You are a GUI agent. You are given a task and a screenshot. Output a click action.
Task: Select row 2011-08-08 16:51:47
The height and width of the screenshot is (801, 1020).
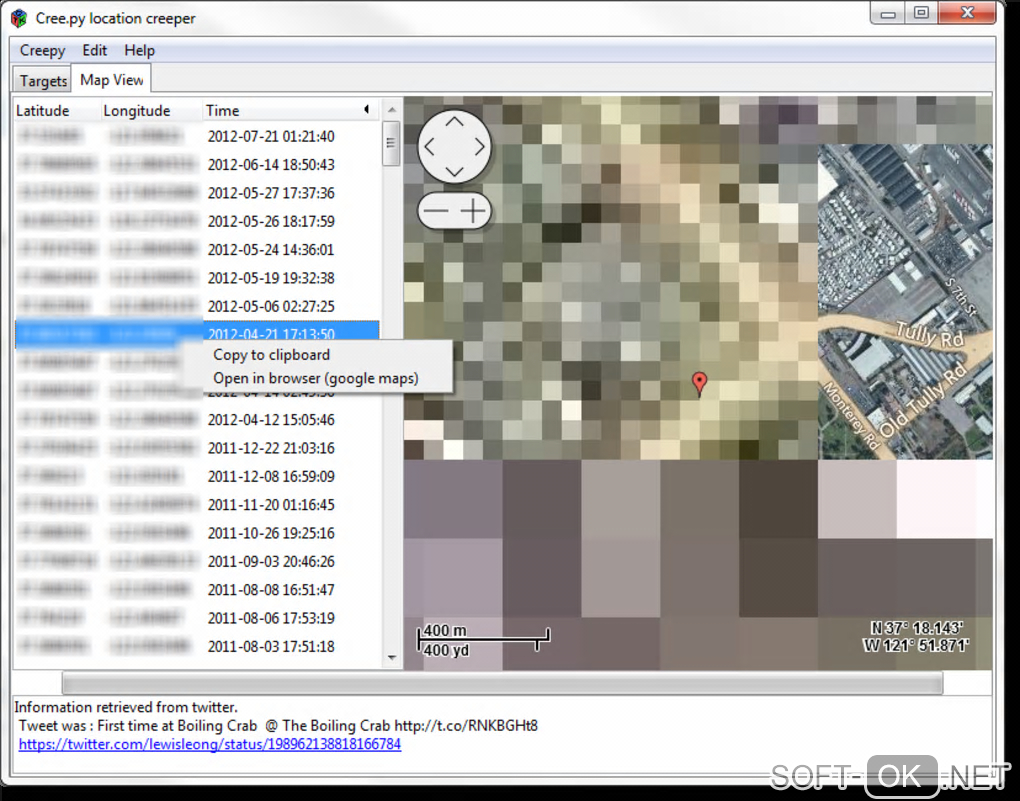(196, 590)
